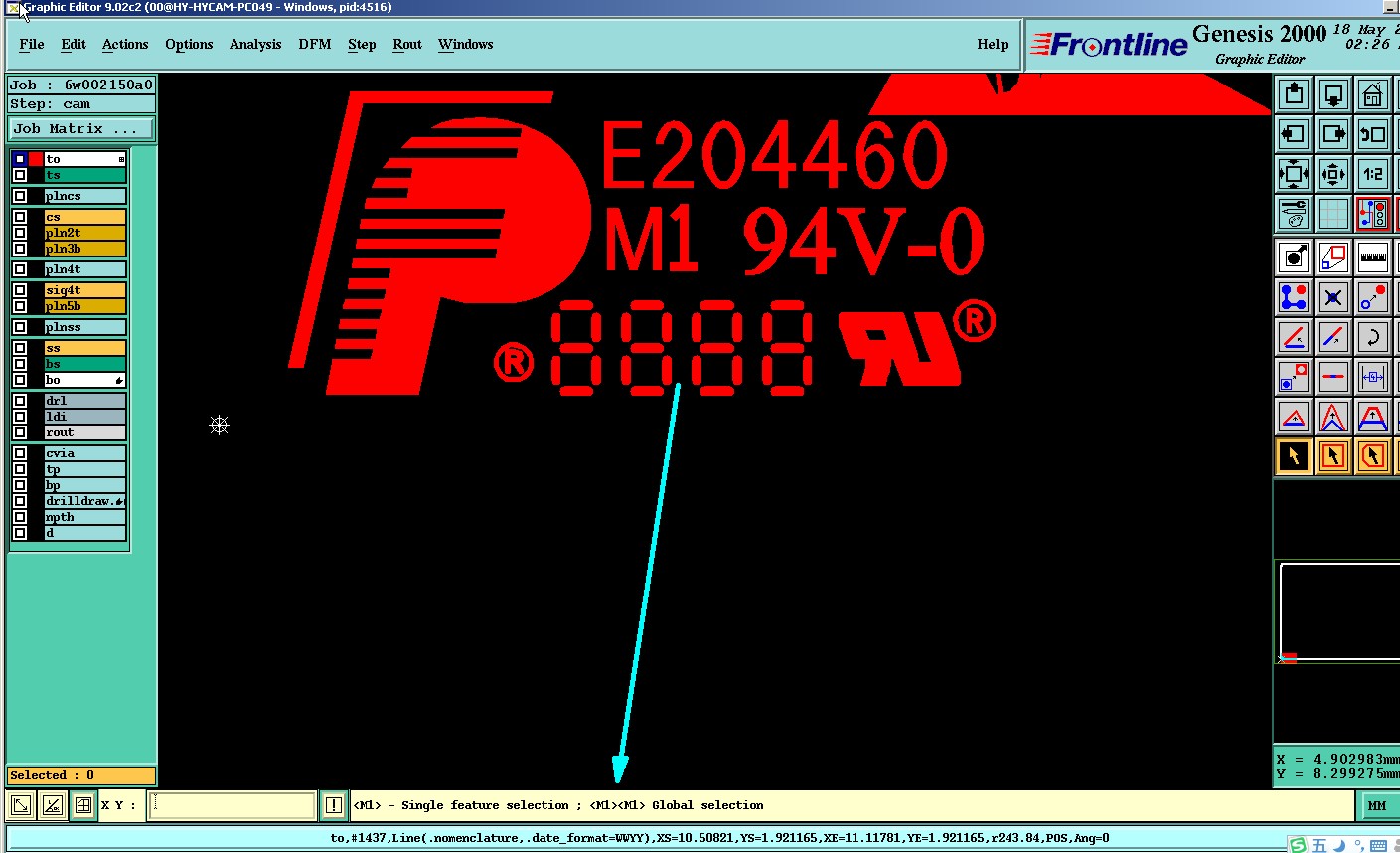Viewport: 1400px width, 853px height.
Task: Select the bo layer row
Action: point(84,380)
